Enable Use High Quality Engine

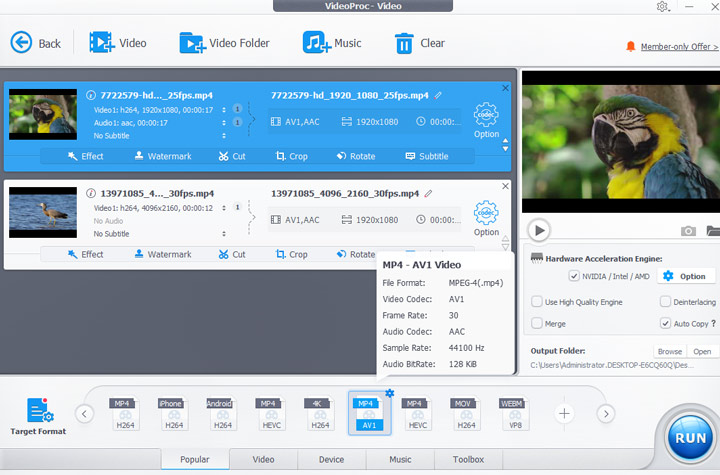coord(536,302)
